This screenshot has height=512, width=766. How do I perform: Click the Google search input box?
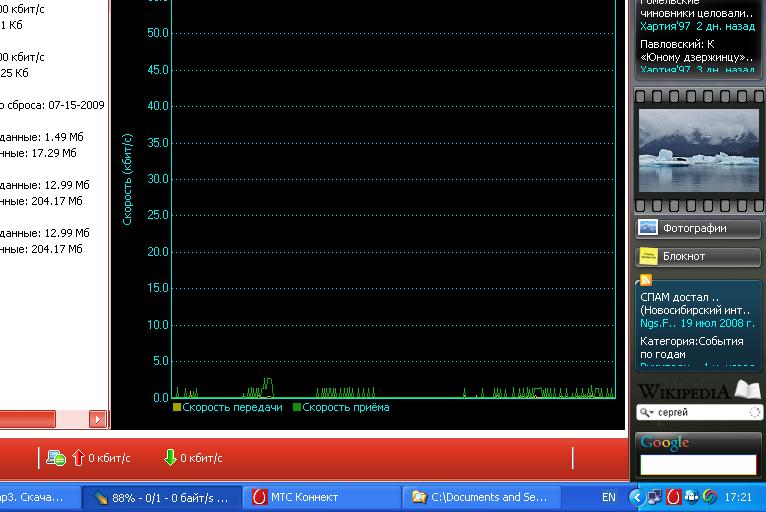698,464
